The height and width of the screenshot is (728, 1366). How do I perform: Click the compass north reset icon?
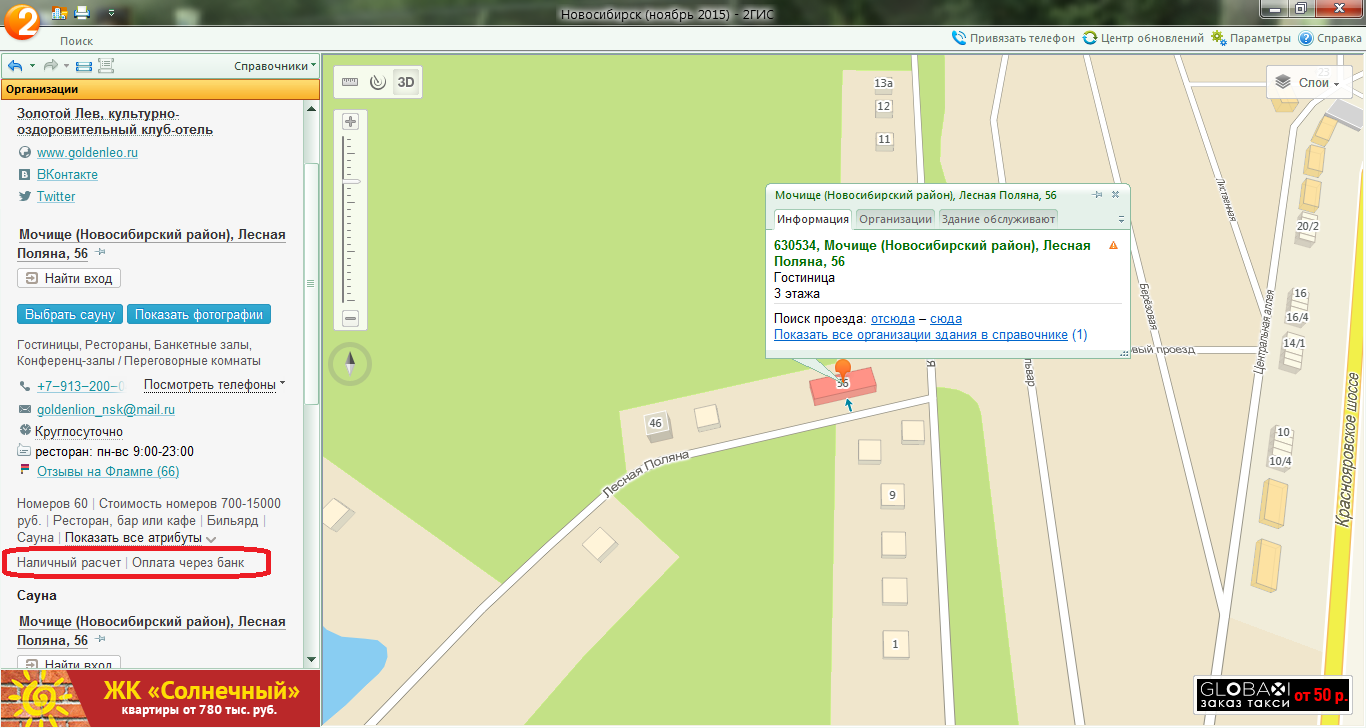click(350, 364)
